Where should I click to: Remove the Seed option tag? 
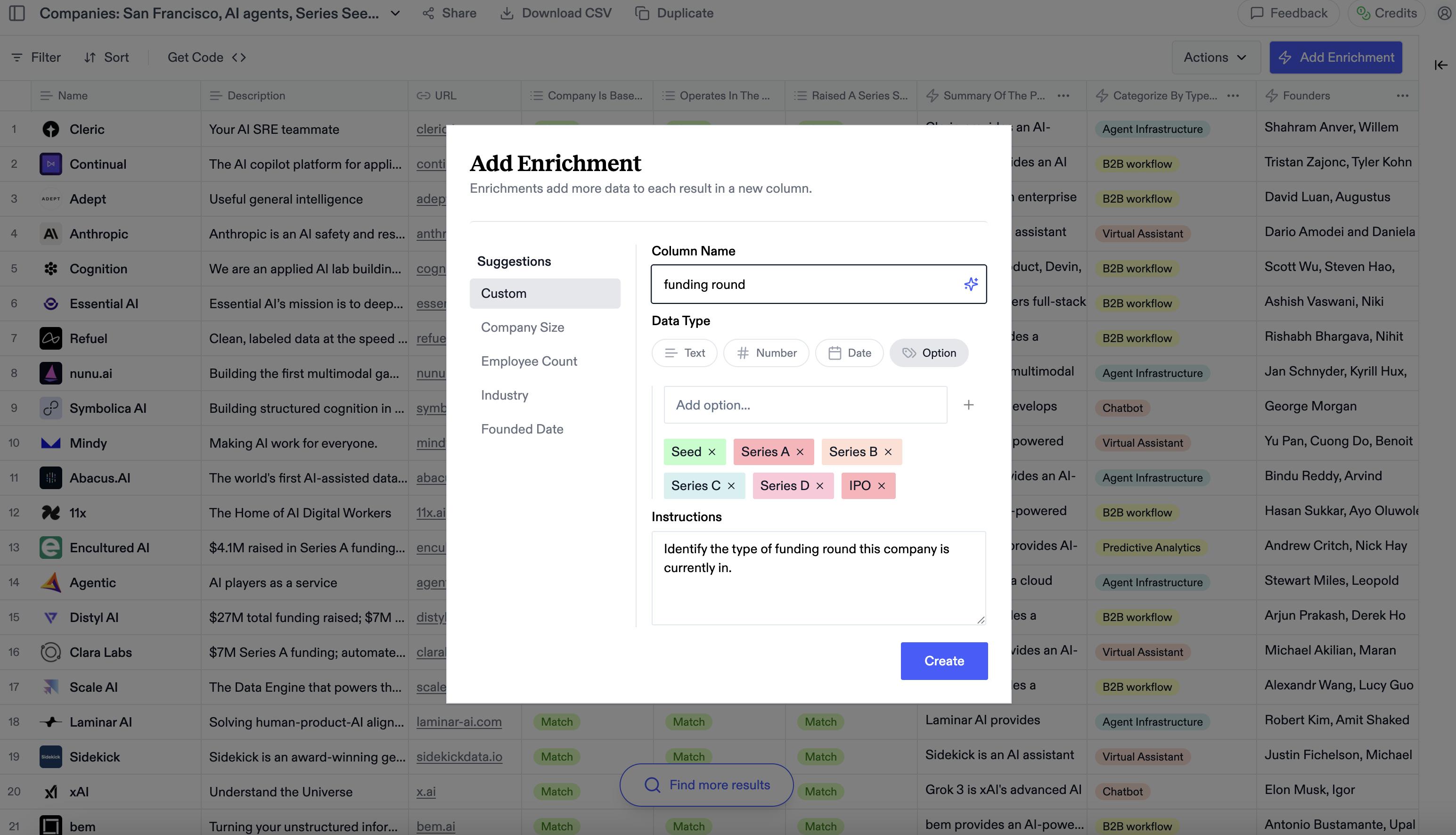(712, 452)
